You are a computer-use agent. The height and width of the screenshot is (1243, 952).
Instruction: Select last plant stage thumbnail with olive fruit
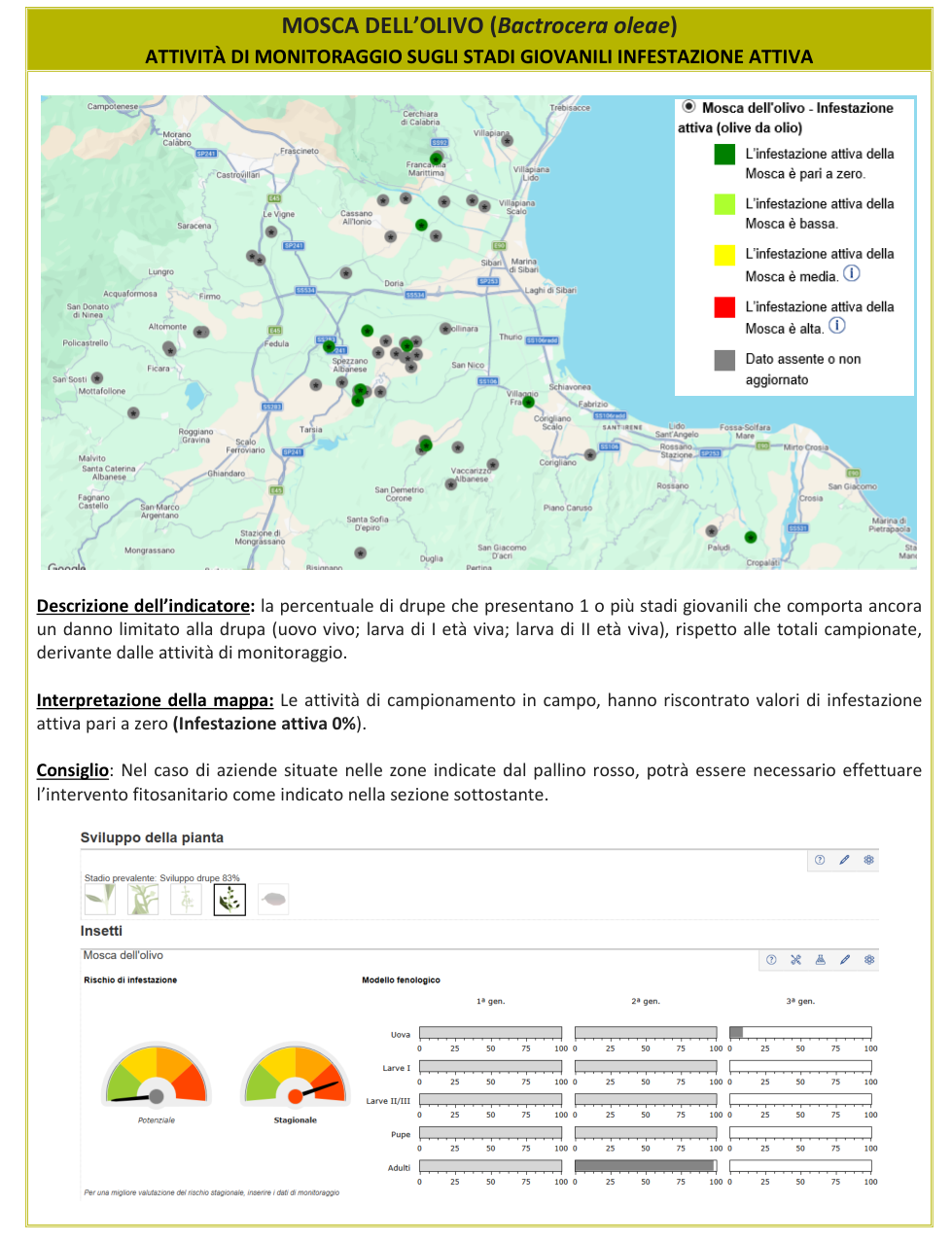[274, 899]
